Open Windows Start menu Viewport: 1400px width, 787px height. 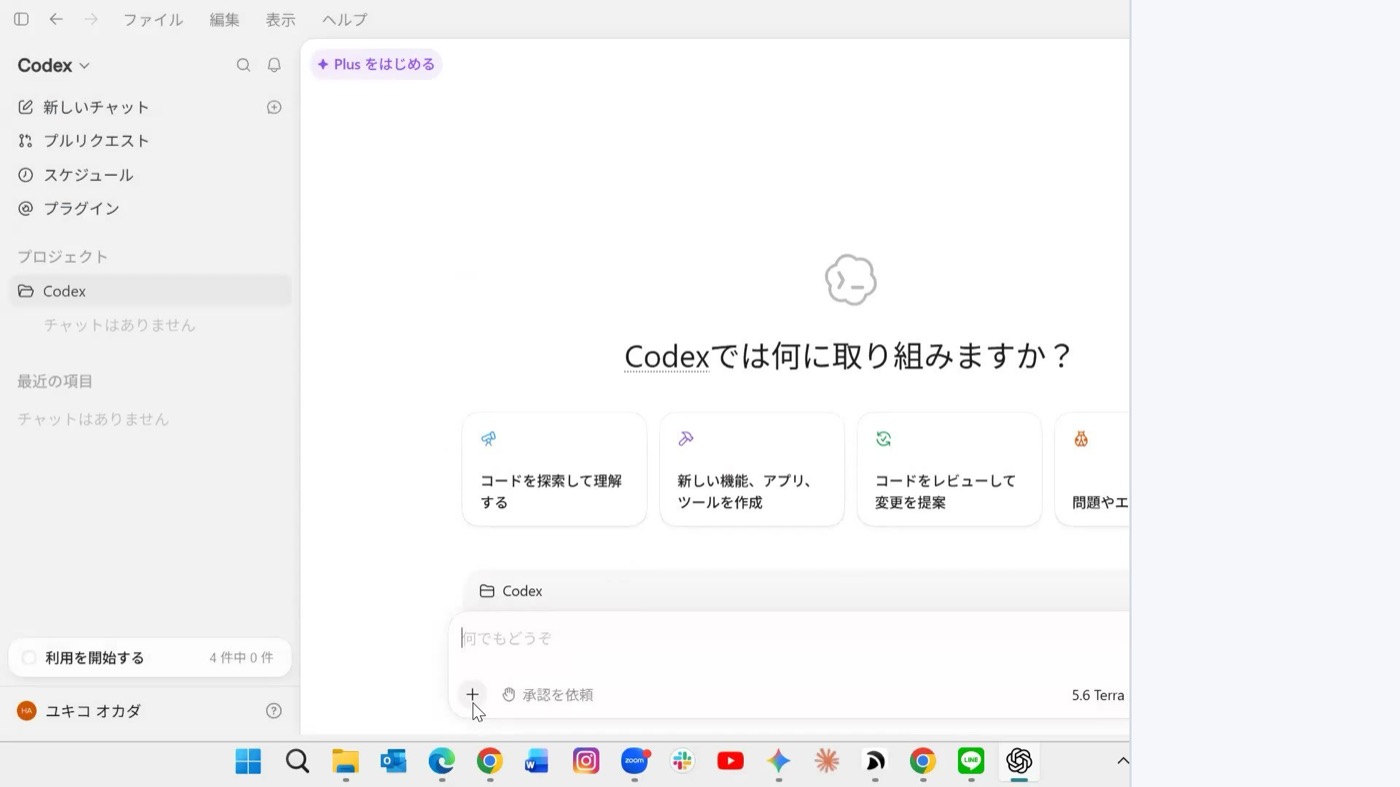click(248, 761)
